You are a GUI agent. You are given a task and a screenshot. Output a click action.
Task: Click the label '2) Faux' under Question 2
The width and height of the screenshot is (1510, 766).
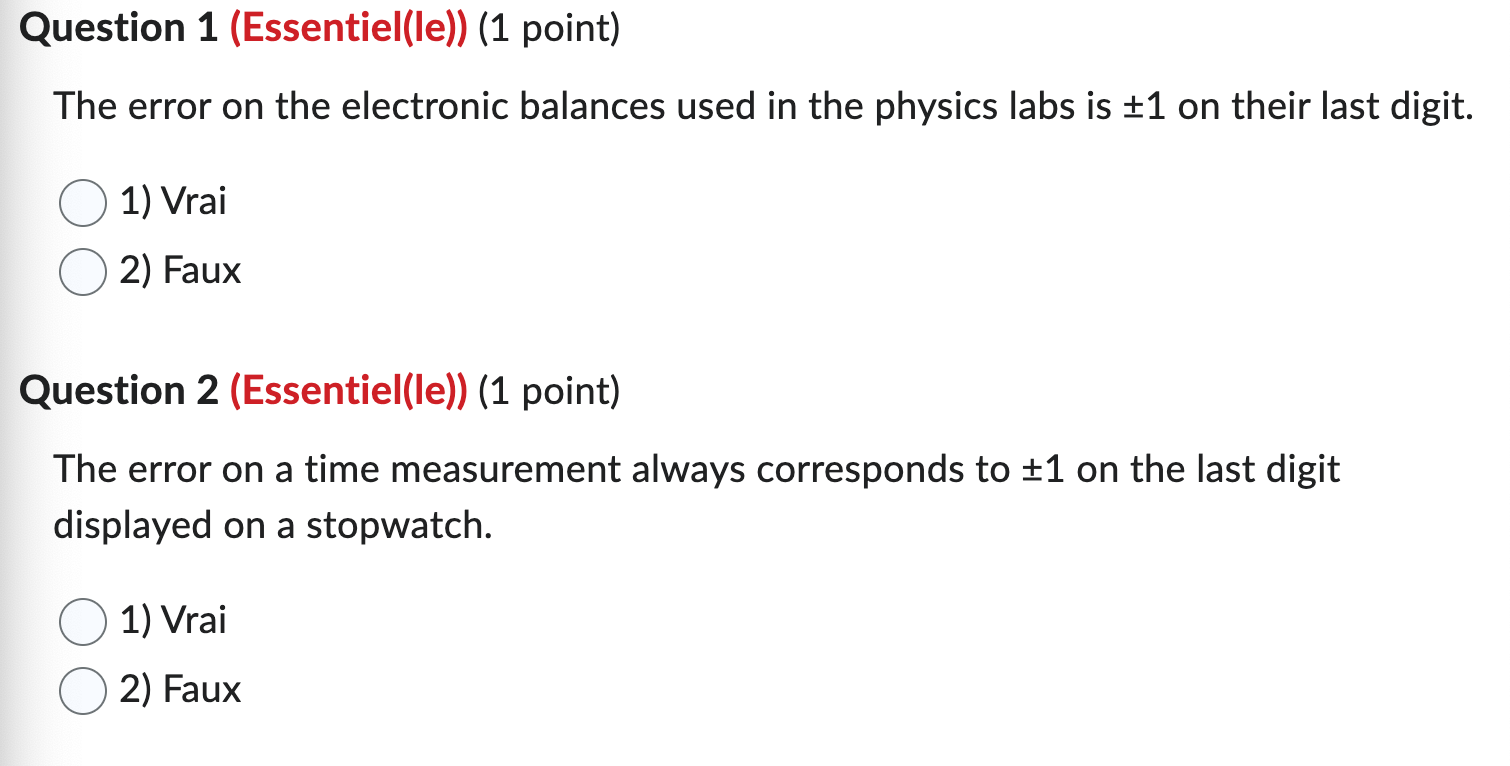(180, 690)
